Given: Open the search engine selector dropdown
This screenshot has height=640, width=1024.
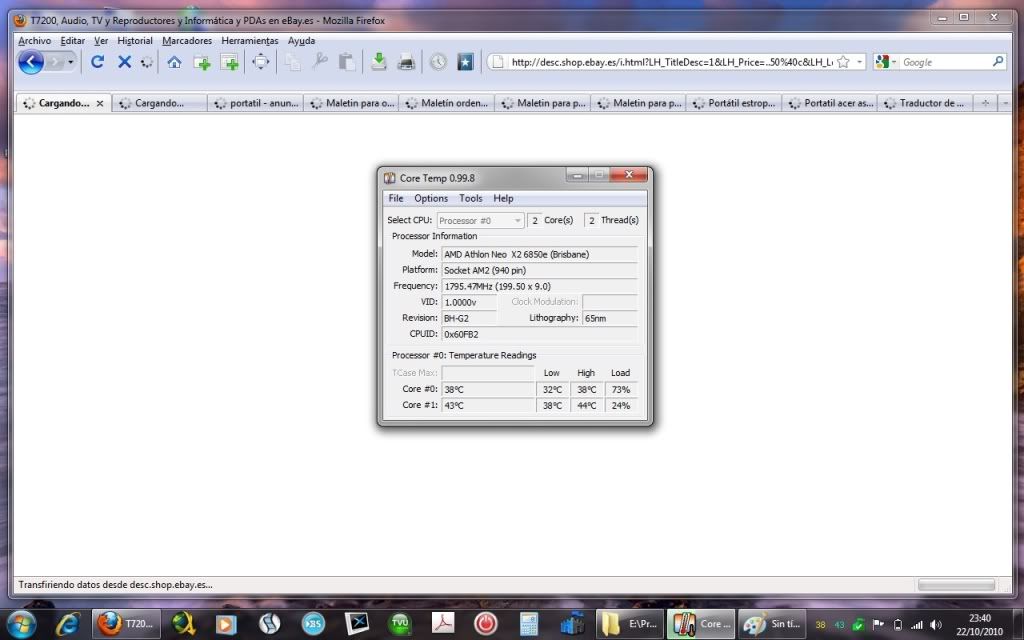Looking at the screenshot, I should point(884,62).
